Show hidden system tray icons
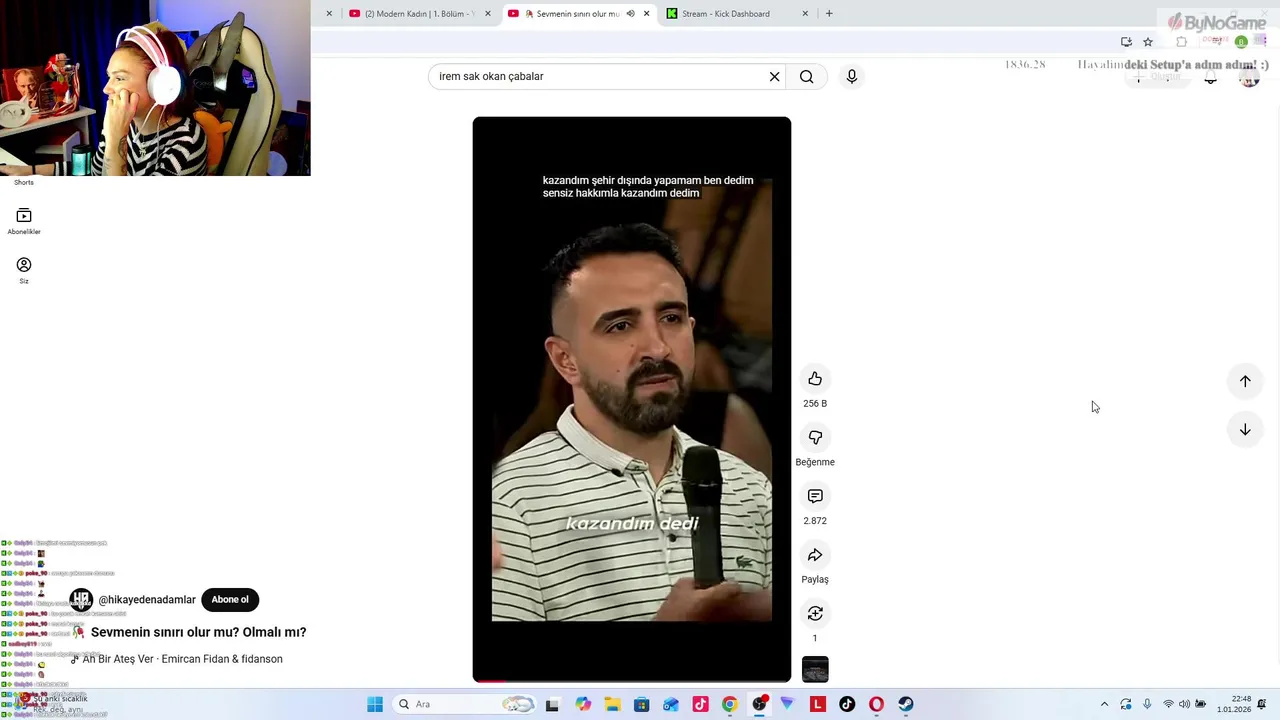The image size is (1280, 720). tap(1104, 704)
